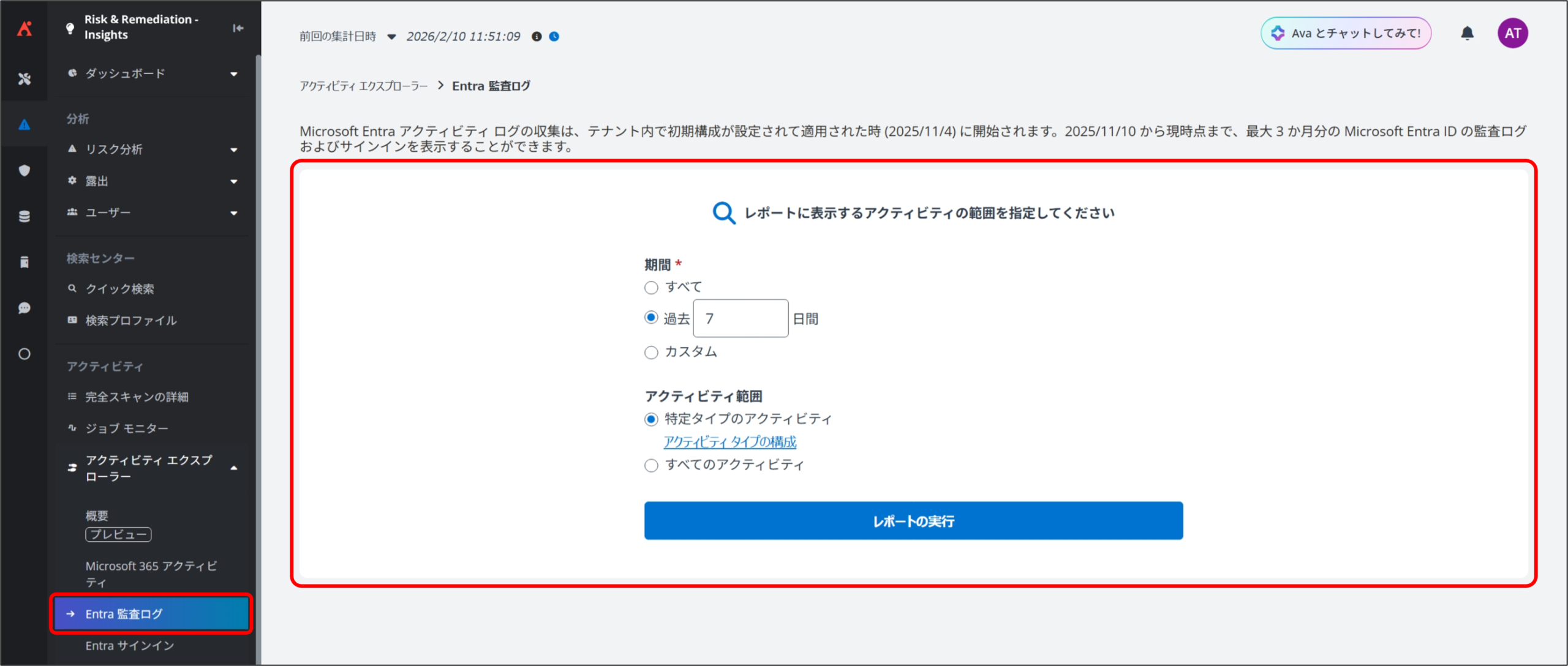Click the info icon beside aggregation timestamp
1568x666 pixels.
click(537, 37)
